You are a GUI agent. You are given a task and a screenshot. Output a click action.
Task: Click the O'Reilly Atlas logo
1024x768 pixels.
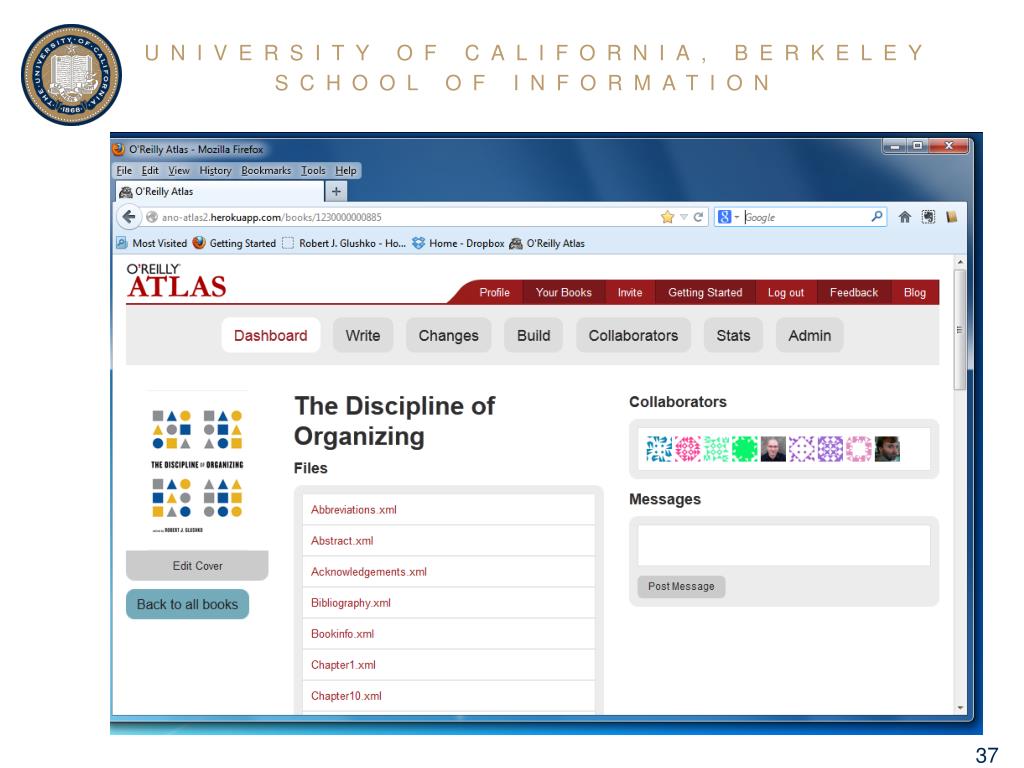[x=176, y=281]
